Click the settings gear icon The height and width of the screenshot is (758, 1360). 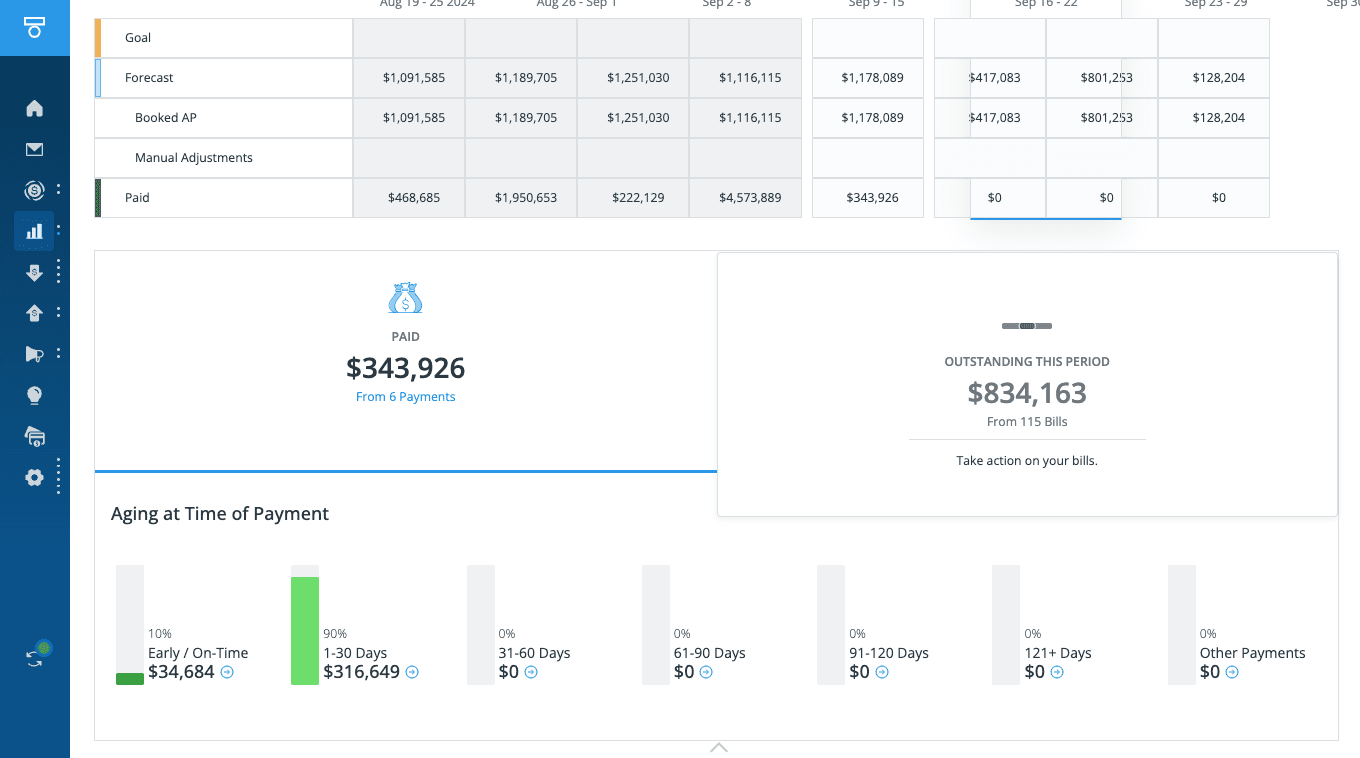click(x=34, y=477)
